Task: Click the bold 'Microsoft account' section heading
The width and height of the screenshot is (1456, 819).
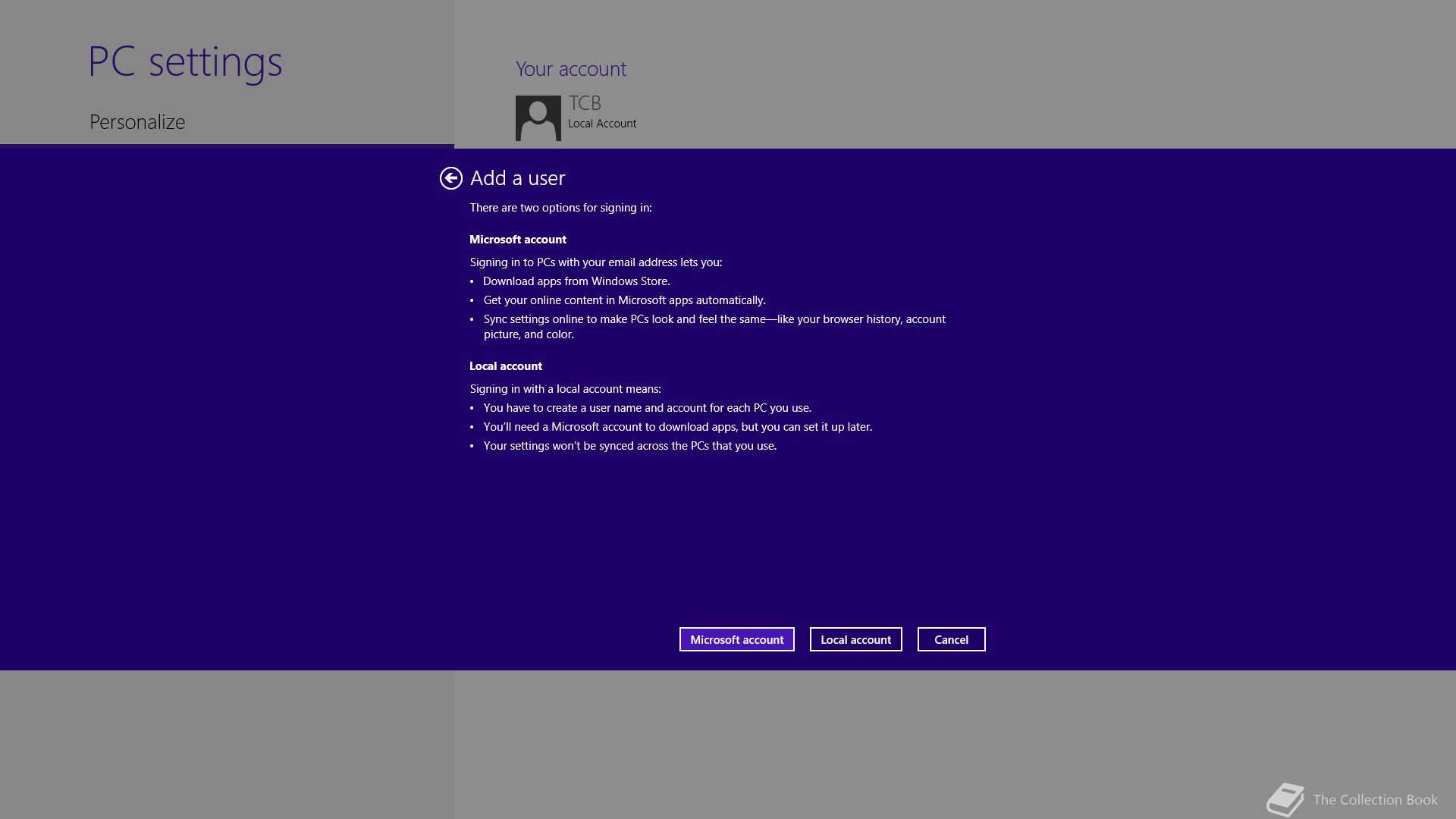Action: (518, 240)
